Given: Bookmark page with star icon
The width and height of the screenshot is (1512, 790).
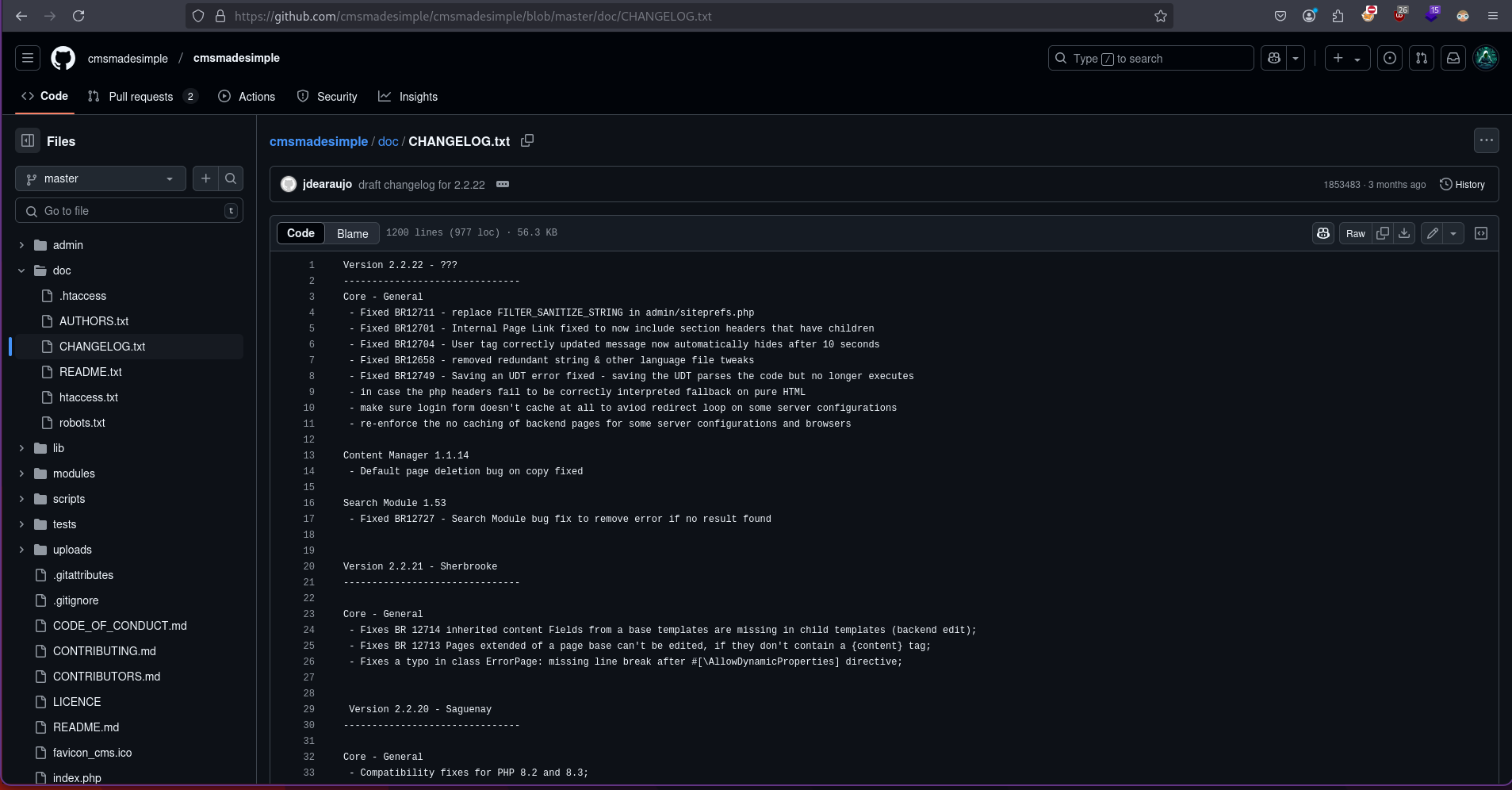Looking at the screenshot, I should (1161, 16).
